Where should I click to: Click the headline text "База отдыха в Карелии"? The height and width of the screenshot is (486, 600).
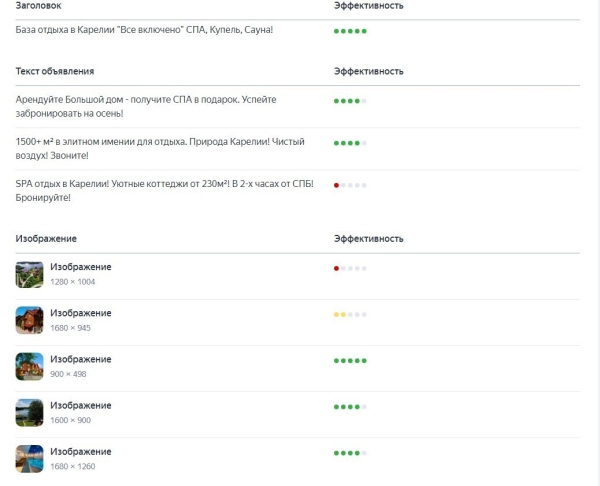click(144, 30)
